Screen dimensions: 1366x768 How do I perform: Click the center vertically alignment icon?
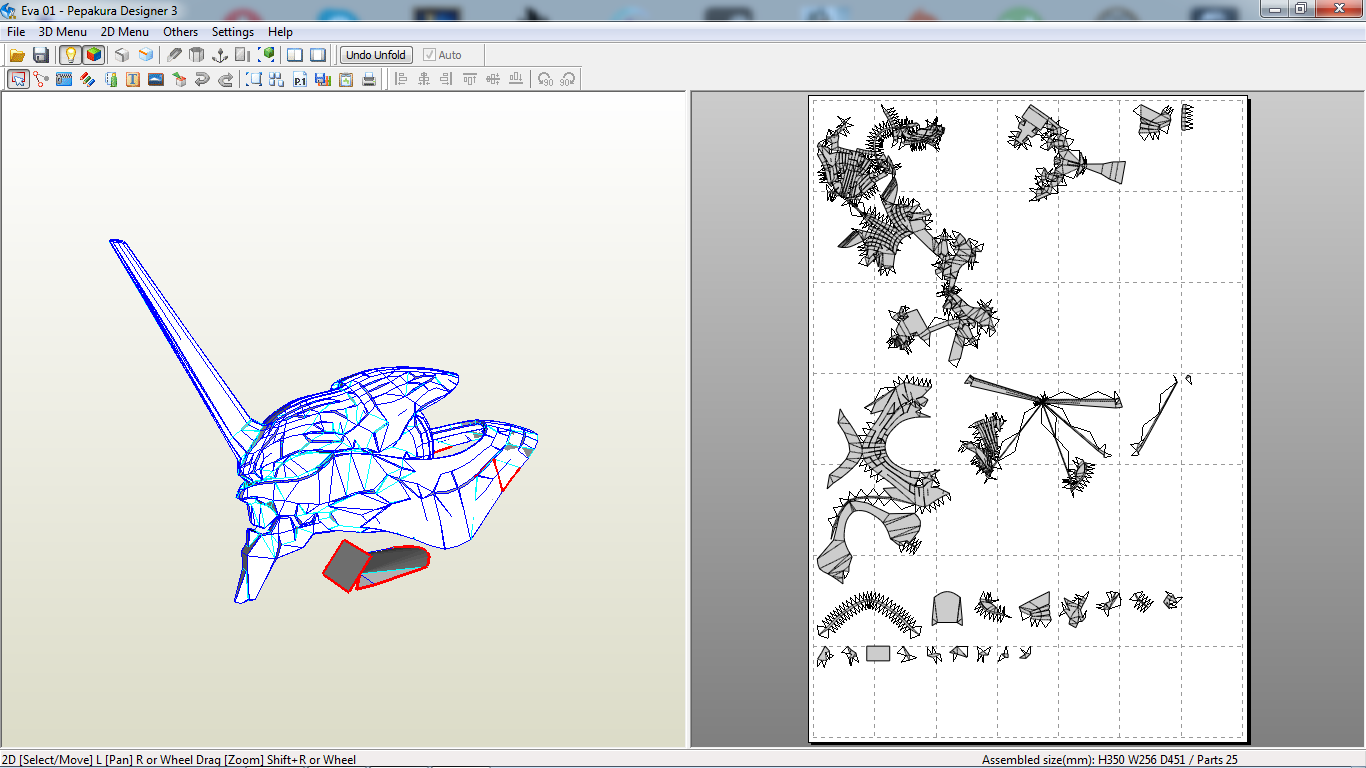493,79
